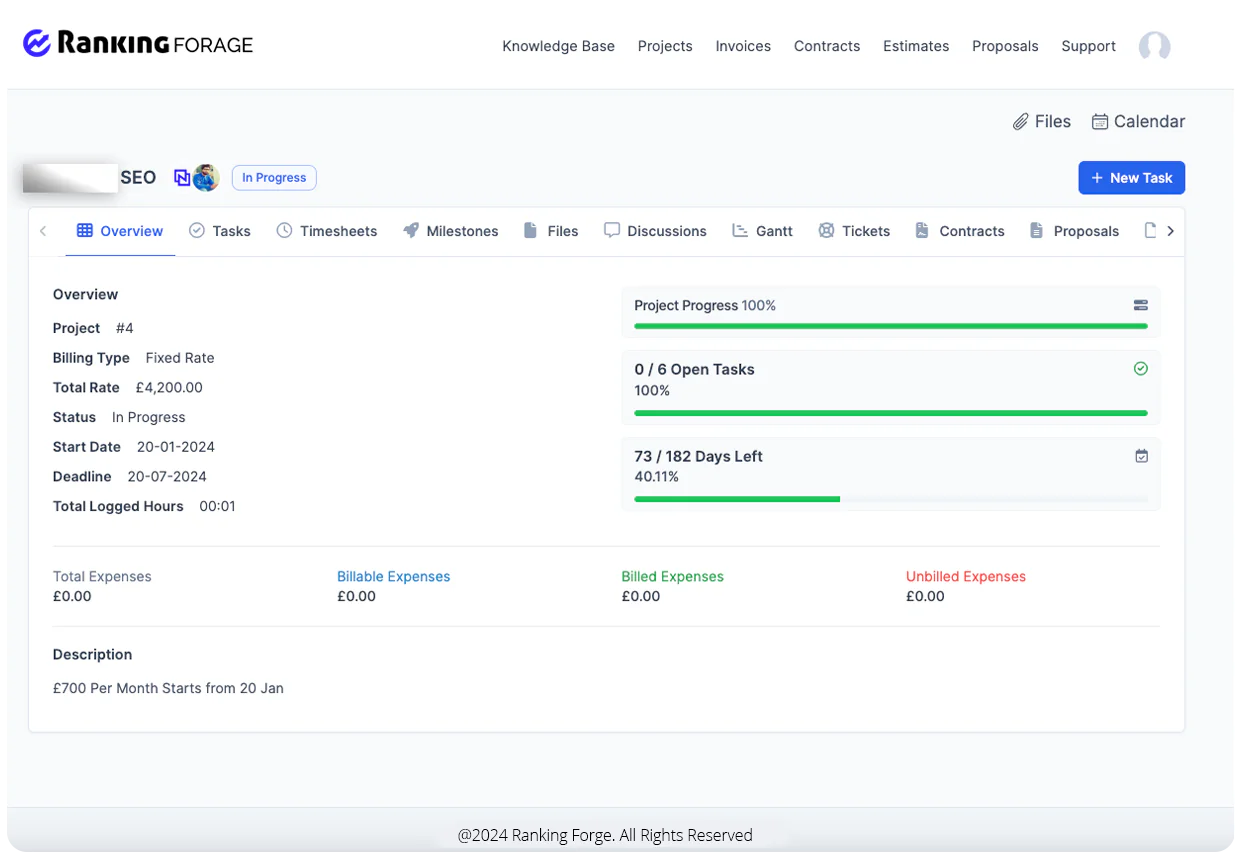Open project Files using the paperclip icon
The image size is (1242, 857).
pos(1021,121)
